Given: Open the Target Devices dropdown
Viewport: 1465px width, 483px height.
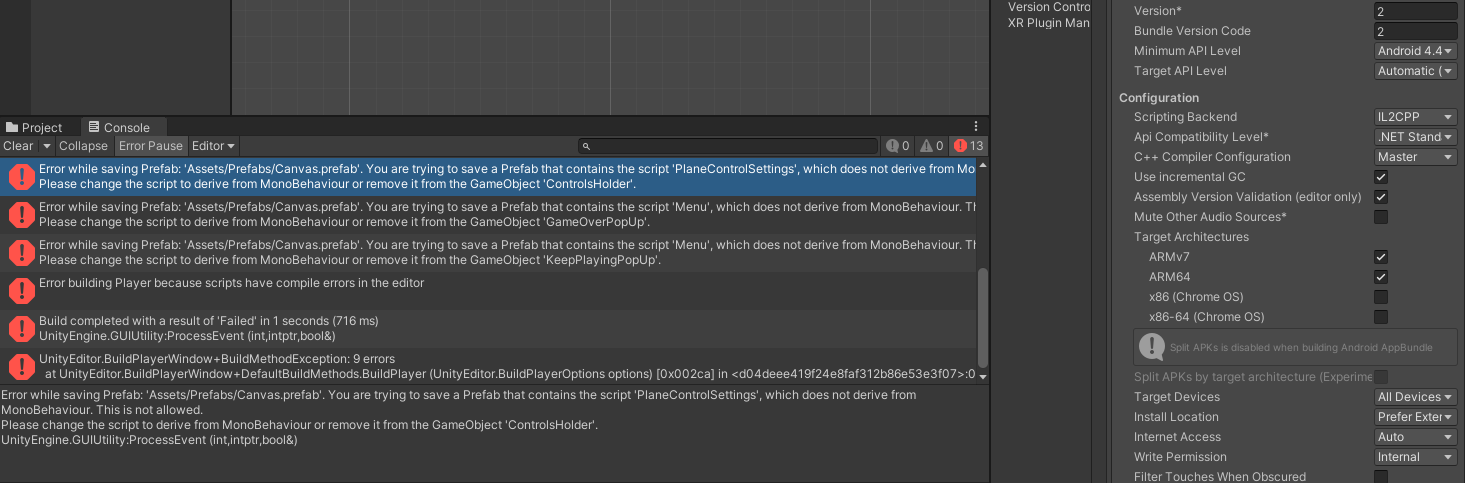Looking at the screenshot, I should [x=1416, y=397].
